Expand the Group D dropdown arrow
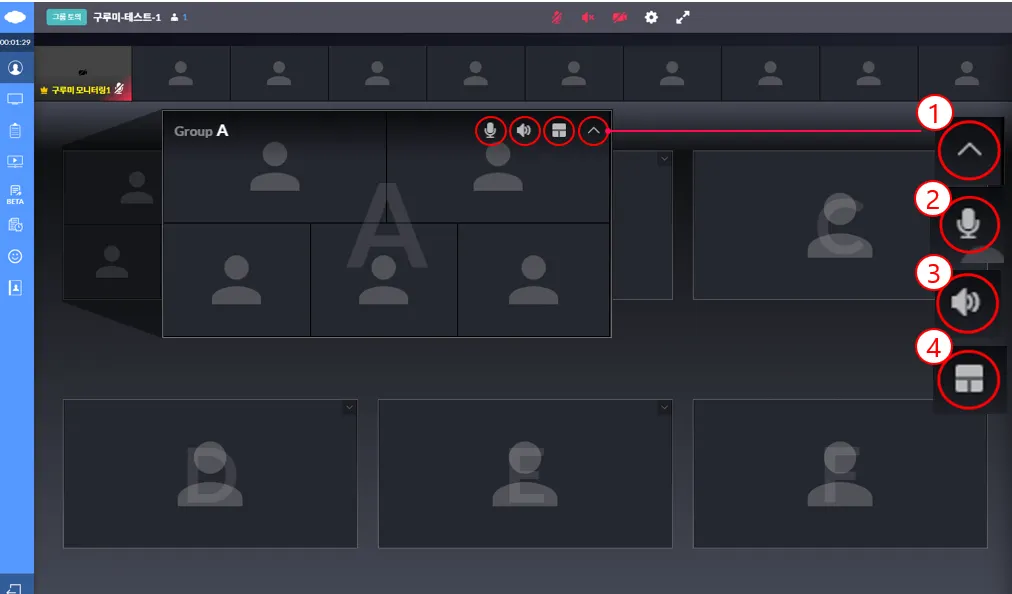The width and height of the screenshot is (1012, 594). point(349,407)
